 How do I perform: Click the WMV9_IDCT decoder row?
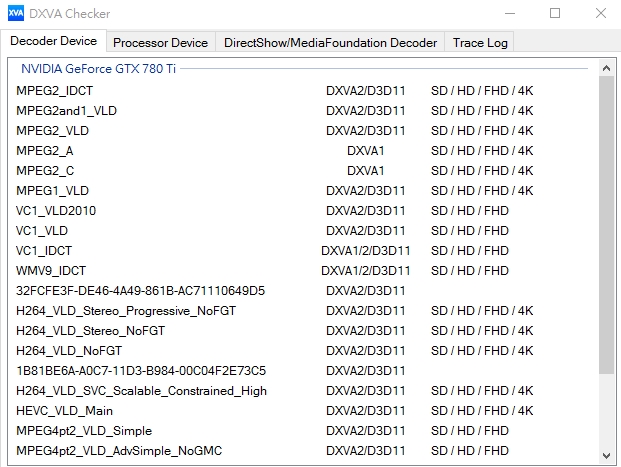51,271
